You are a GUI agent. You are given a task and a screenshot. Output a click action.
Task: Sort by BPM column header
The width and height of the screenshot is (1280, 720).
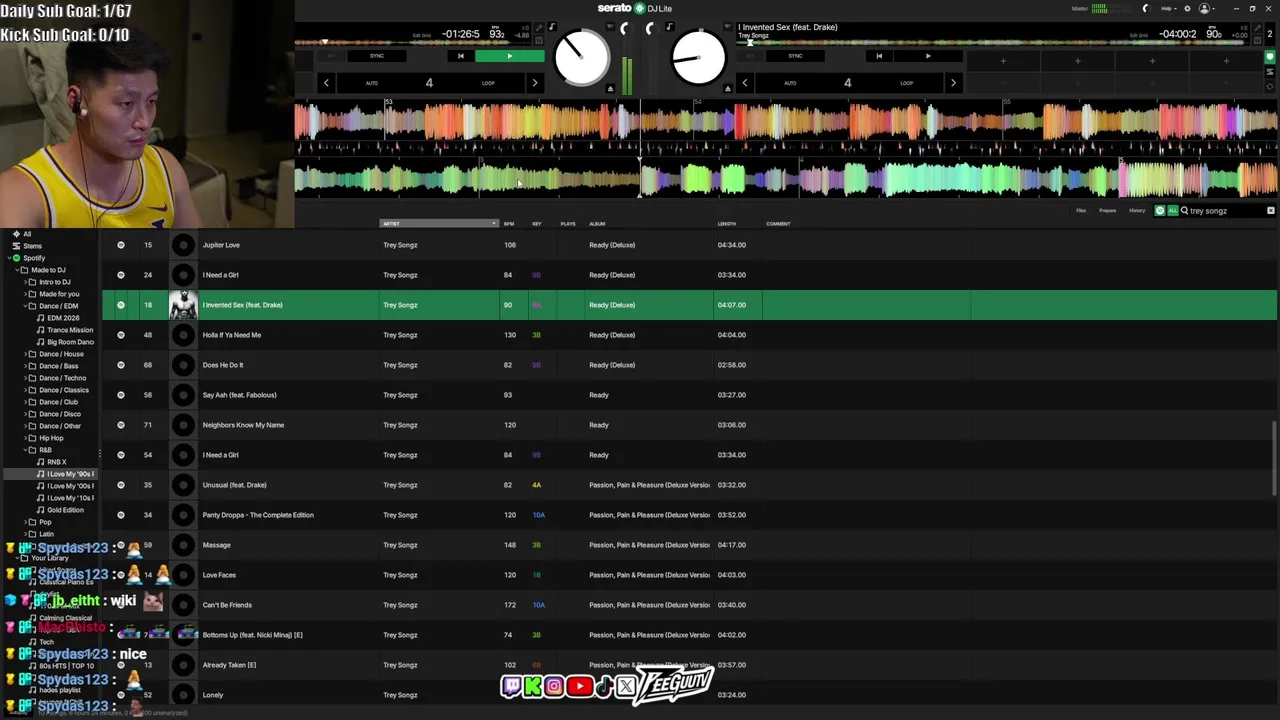click(509, 224)
